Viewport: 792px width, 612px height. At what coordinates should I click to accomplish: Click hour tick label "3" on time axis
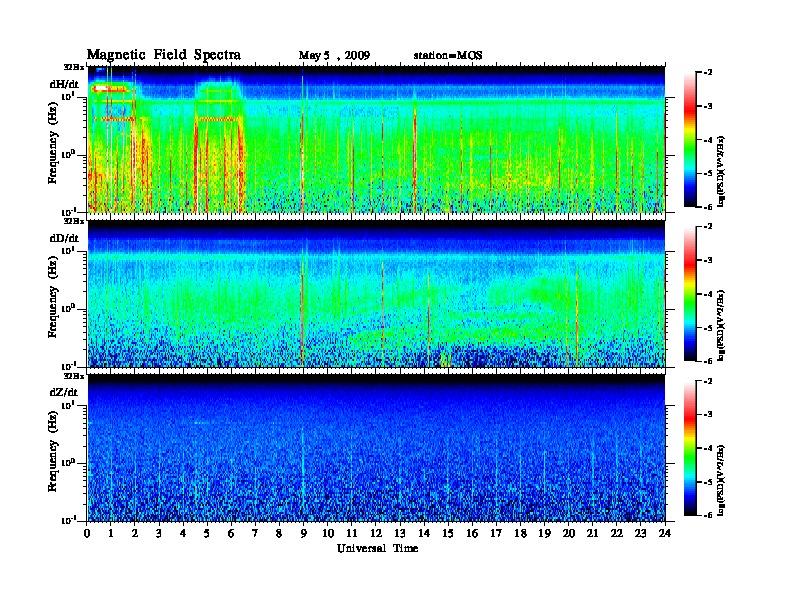[159, 533]
